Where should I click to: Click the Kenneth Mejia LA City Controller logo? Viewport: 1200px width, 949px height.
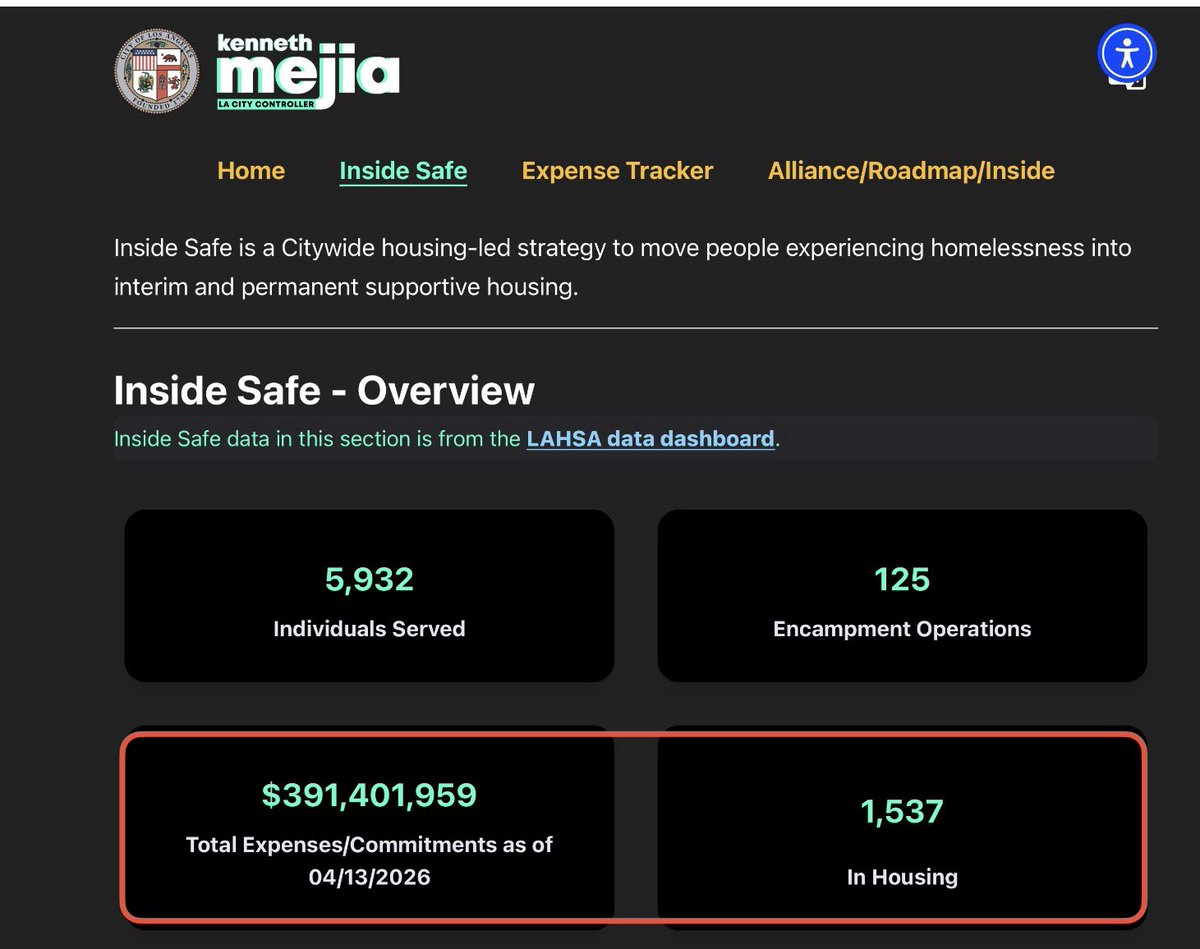[308, 73]
